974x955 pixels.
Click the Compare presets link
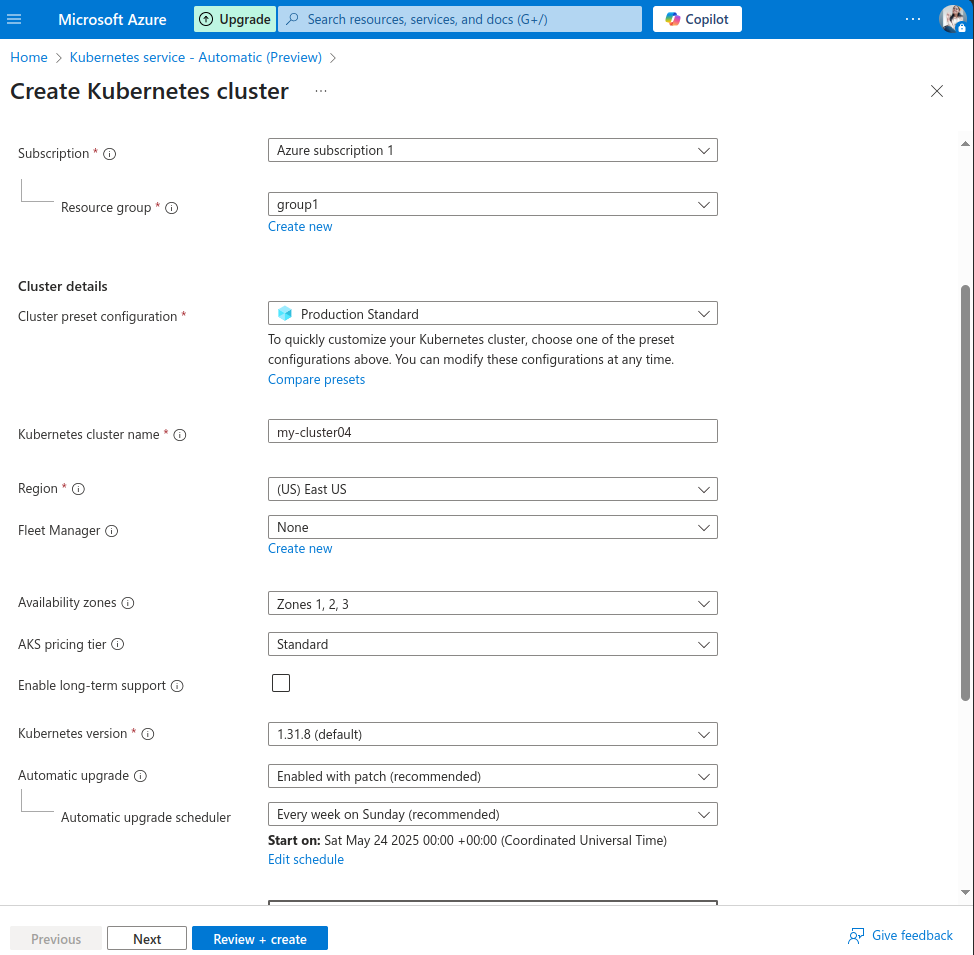[316, 380]
